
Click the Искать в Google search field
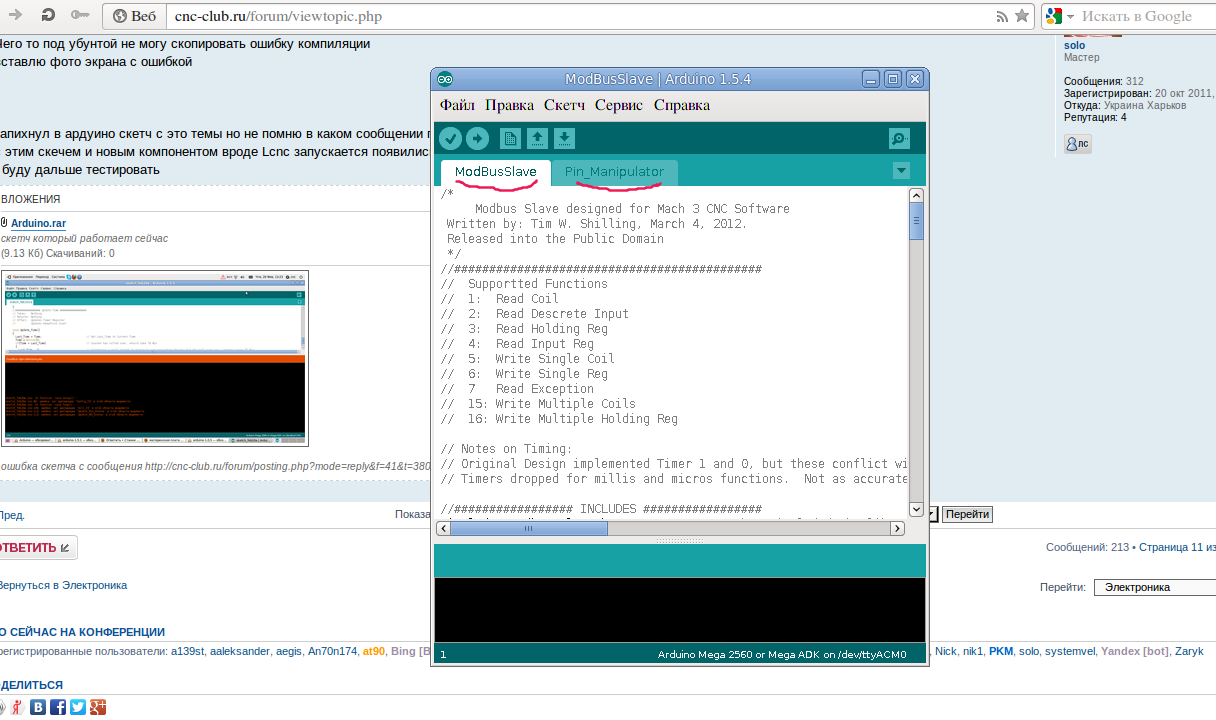tap(1137, 17)
